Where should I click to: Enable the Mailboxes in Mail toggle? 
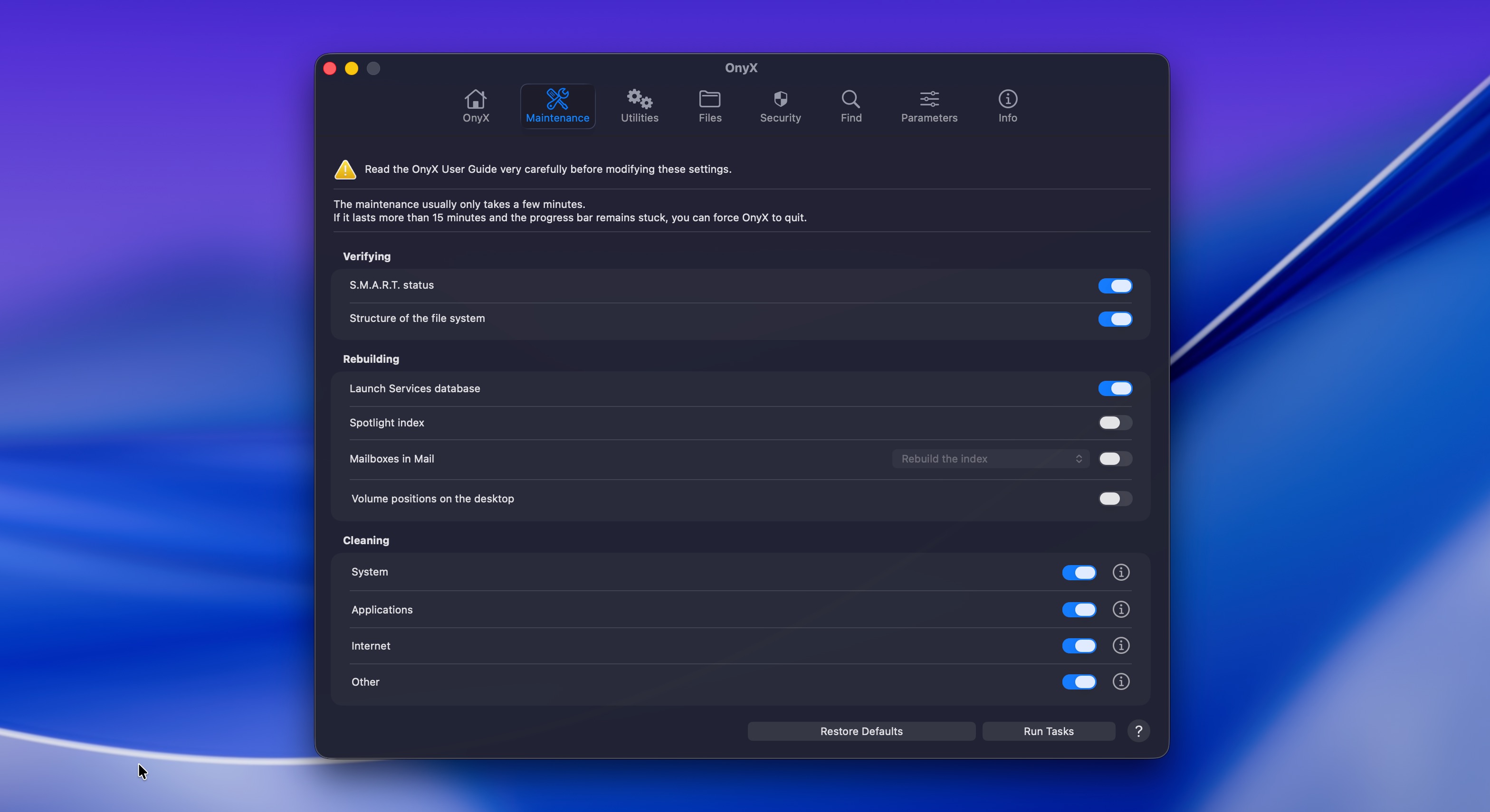1115,459
